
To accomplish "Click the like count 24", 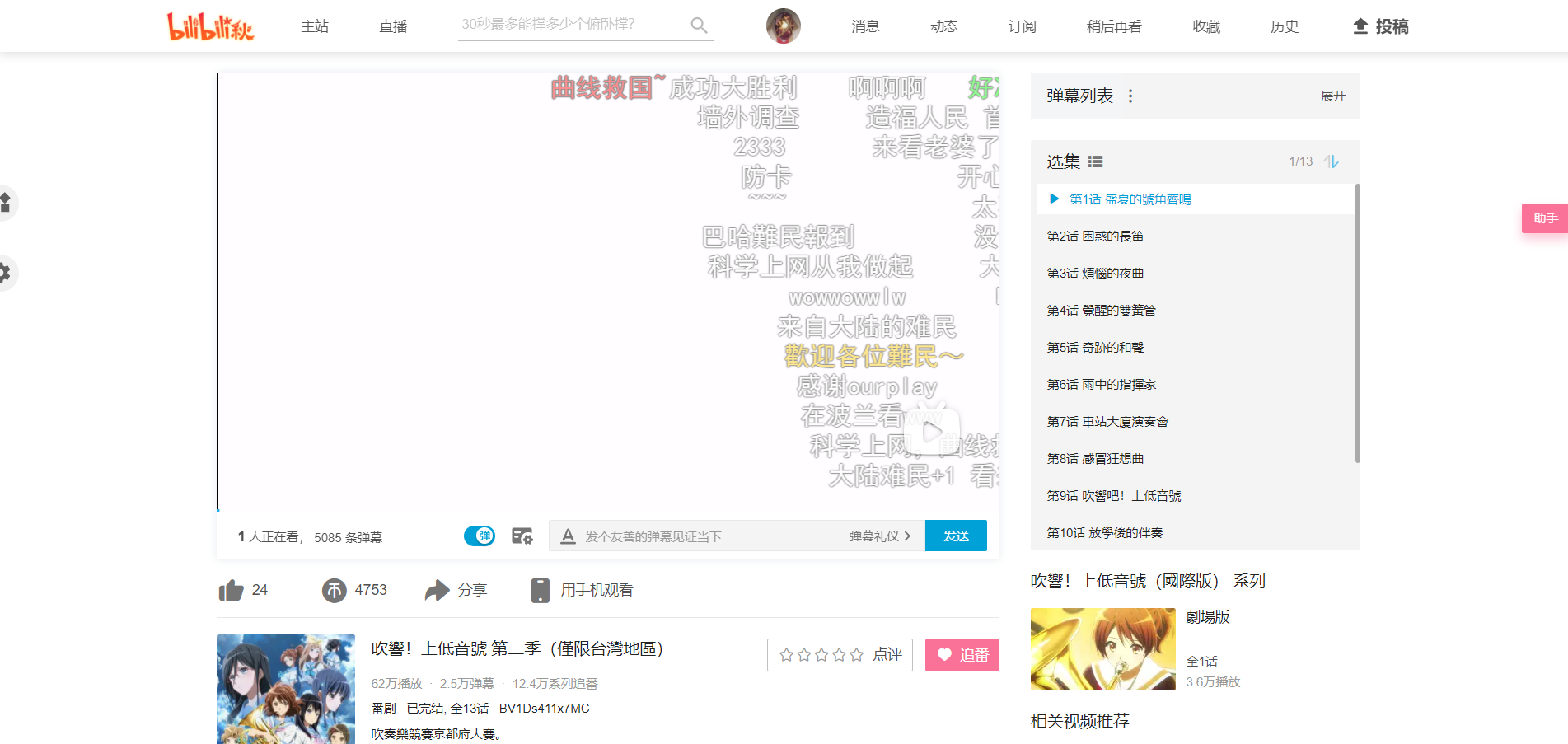I will (260, 590).
